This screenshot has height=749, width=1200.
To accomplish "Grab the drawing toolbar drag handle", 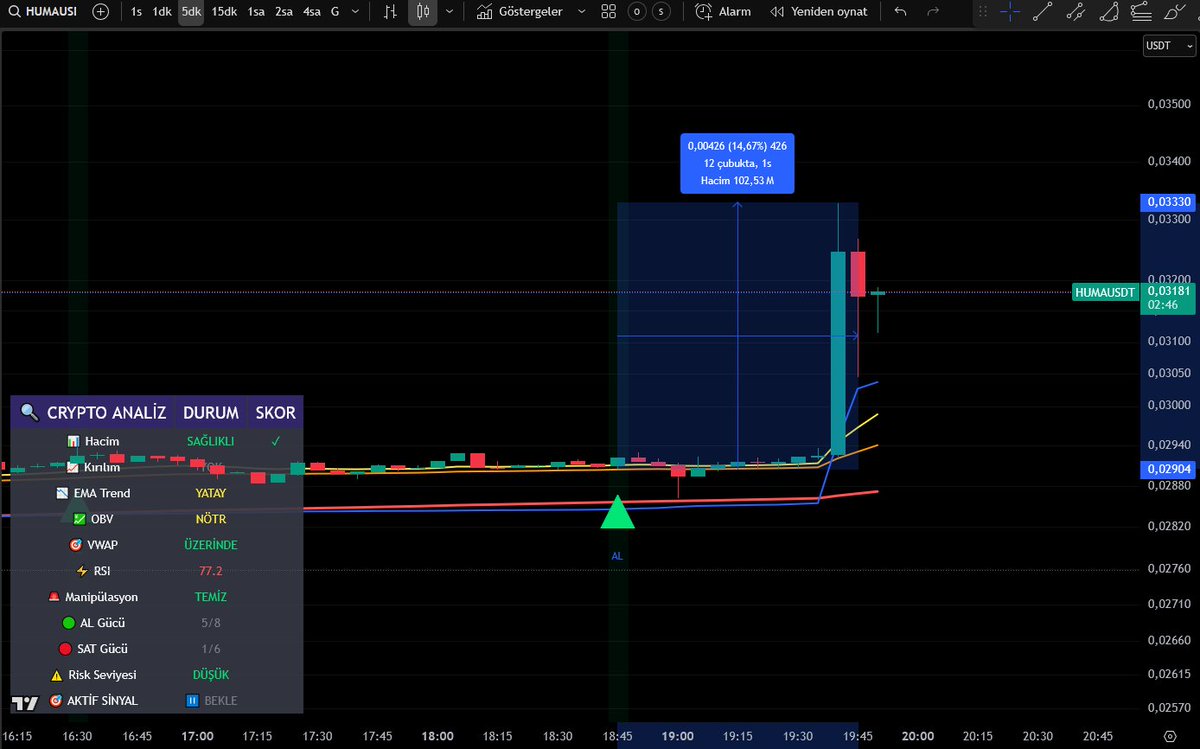I will 984,12.
